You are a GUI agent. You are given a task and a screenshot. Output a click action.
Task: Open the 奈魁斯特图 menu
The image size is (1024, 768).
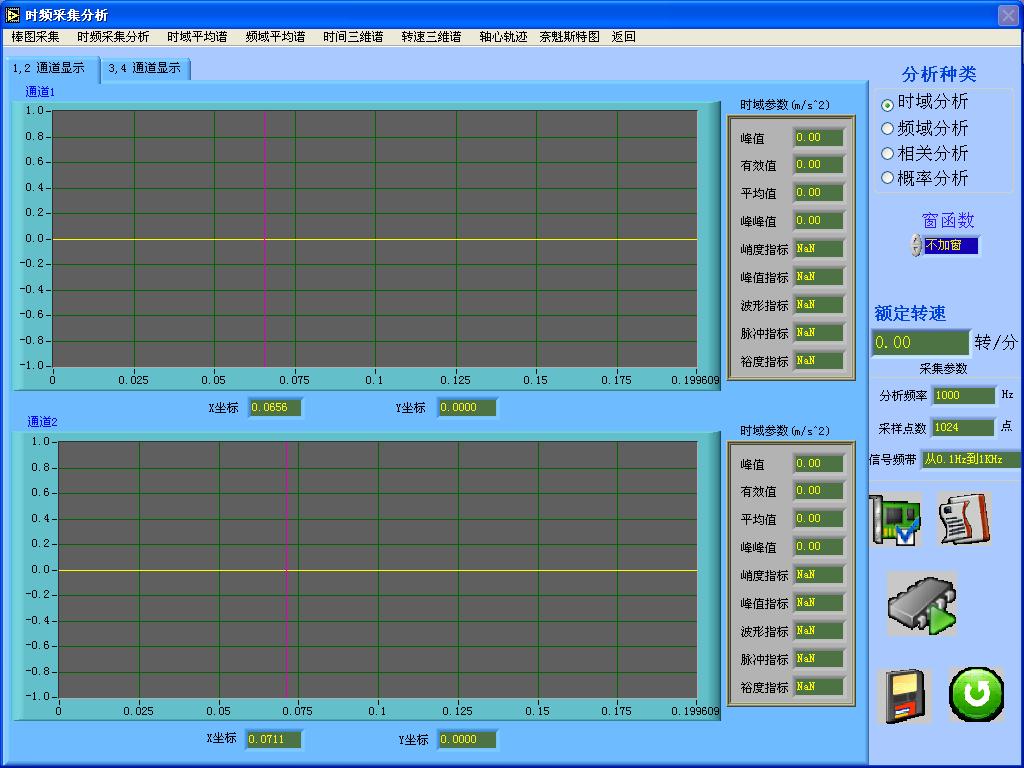pos(569,37)
